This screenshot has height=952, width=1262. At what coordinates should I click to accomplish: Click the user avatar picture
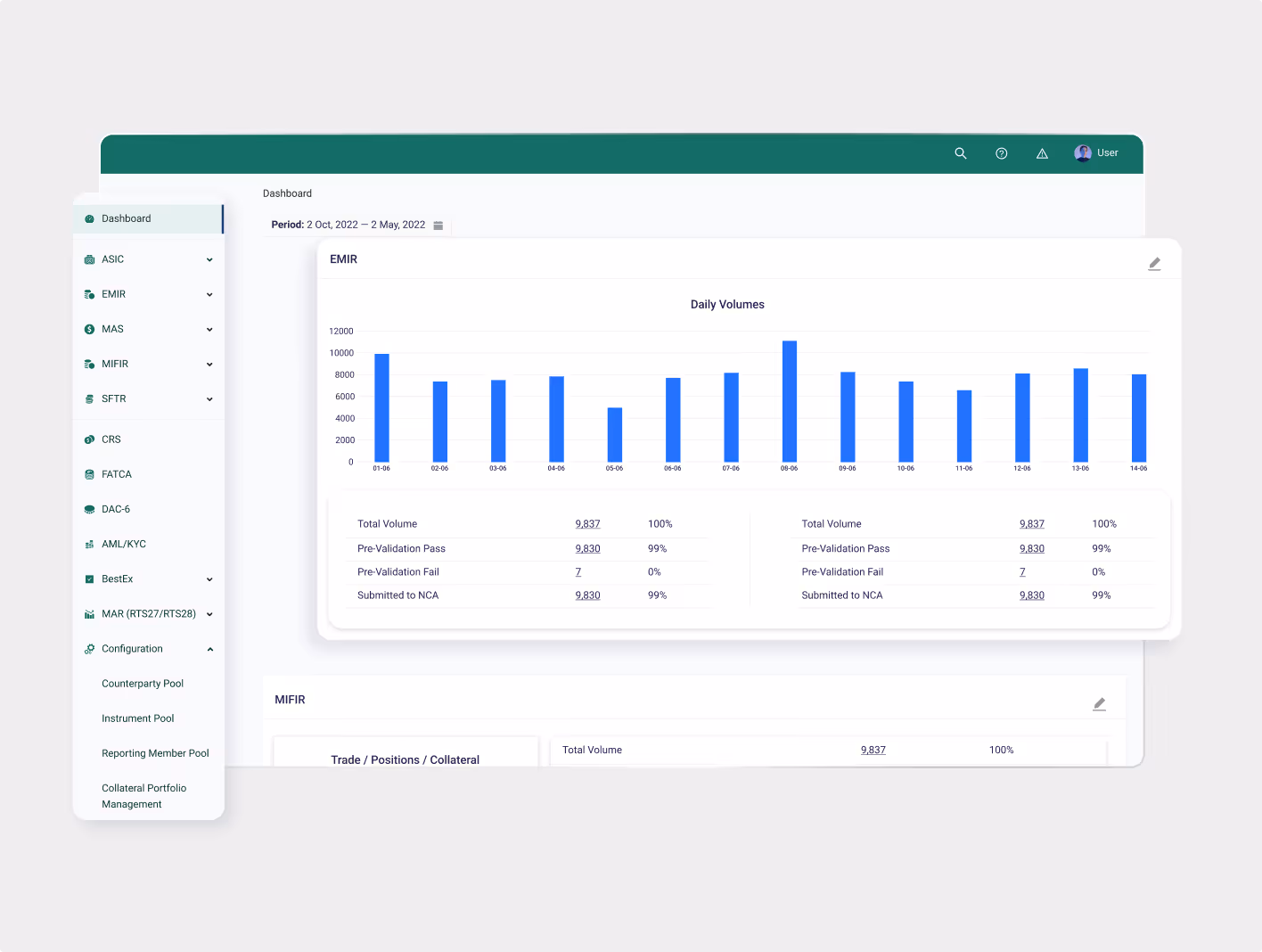click(x=1083, y=153)
